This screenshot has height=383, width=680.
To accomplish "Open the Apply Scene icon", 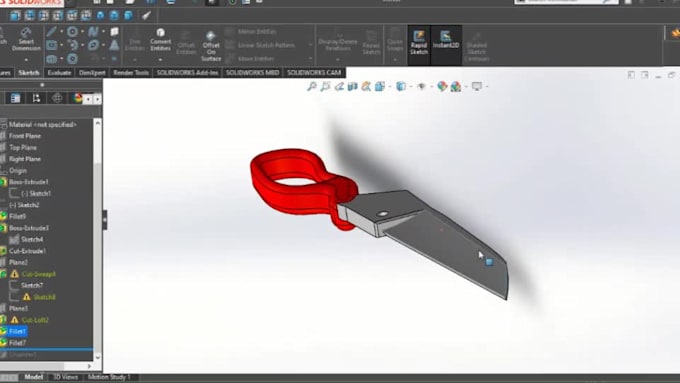I will [x=455, y=87].
